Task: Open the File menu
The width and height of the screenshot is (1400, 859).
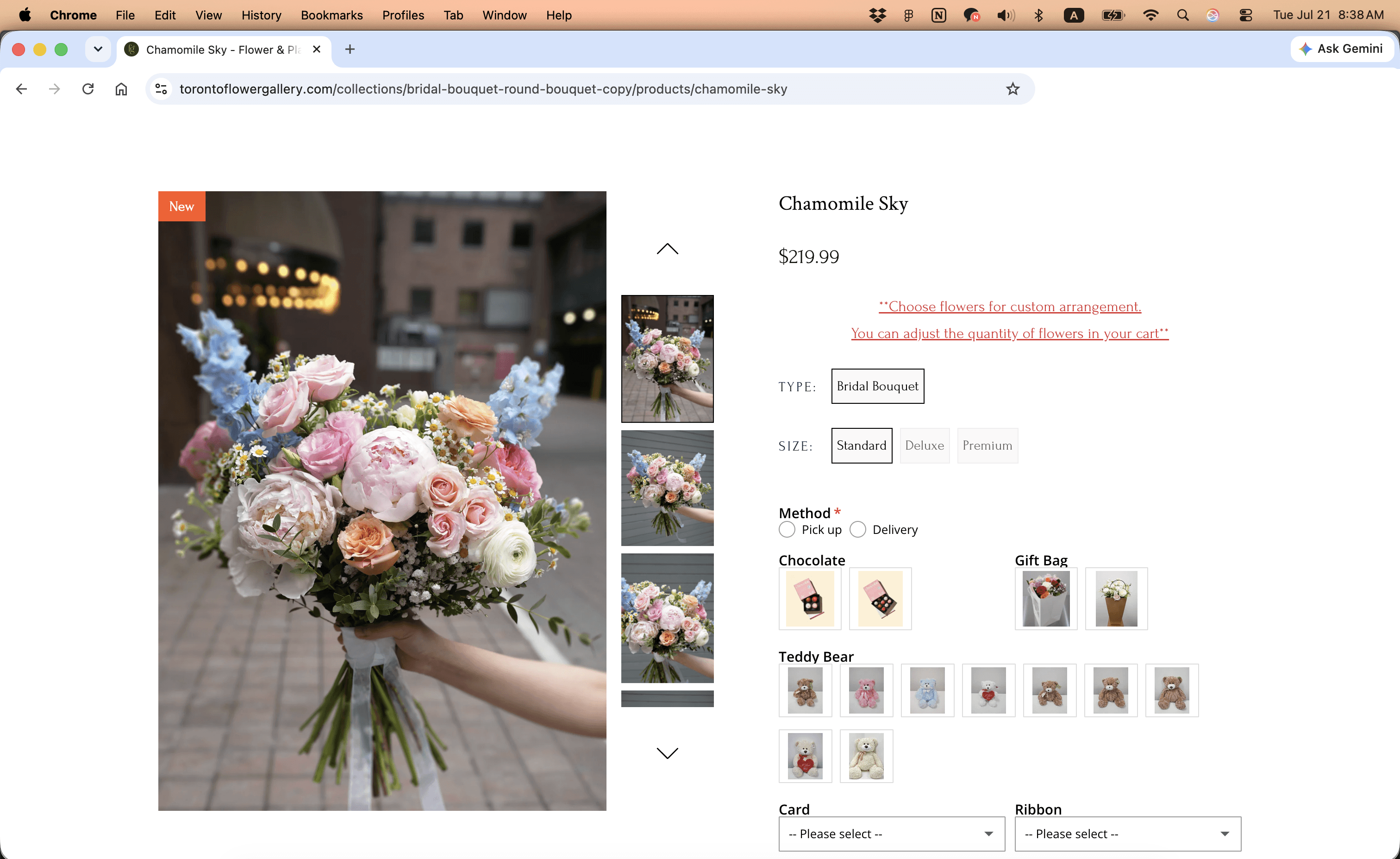Action: click(125, 15)
